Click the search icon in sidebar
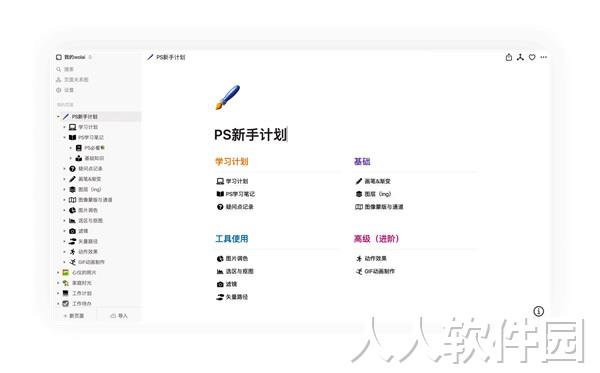 click(59, 69)
